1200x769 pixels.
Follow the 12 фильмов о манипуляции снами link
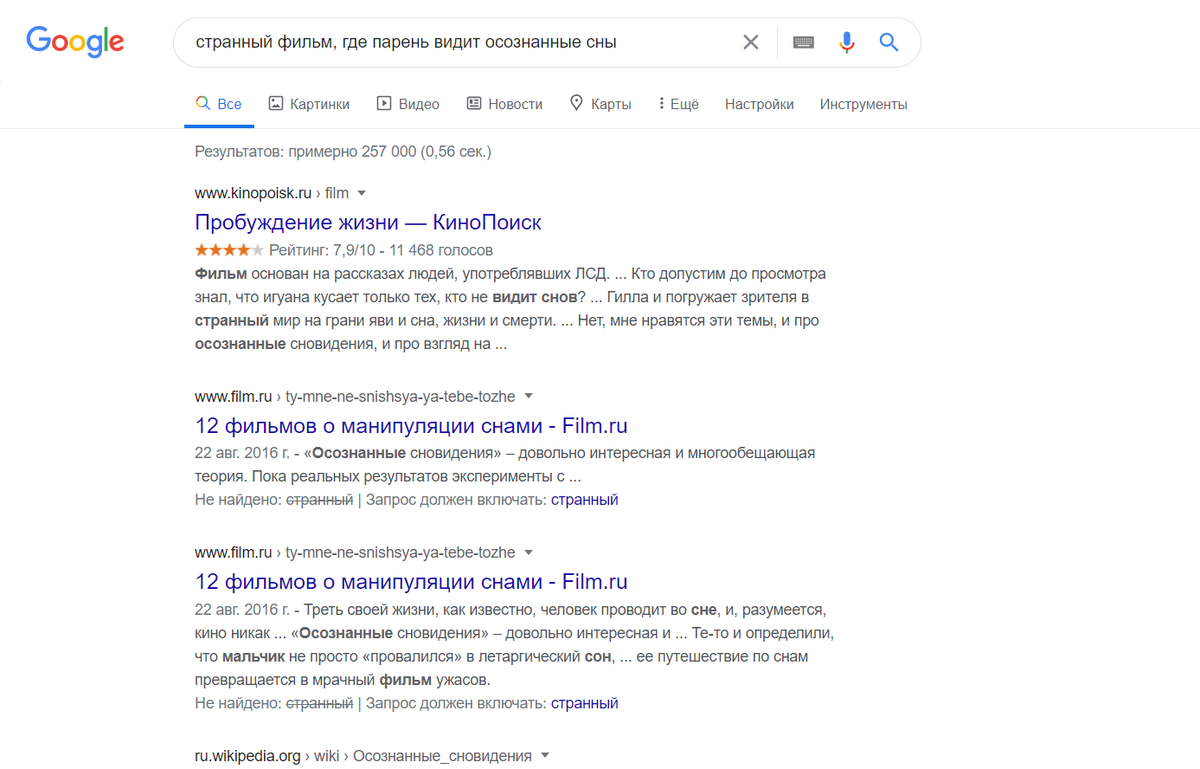411,425
